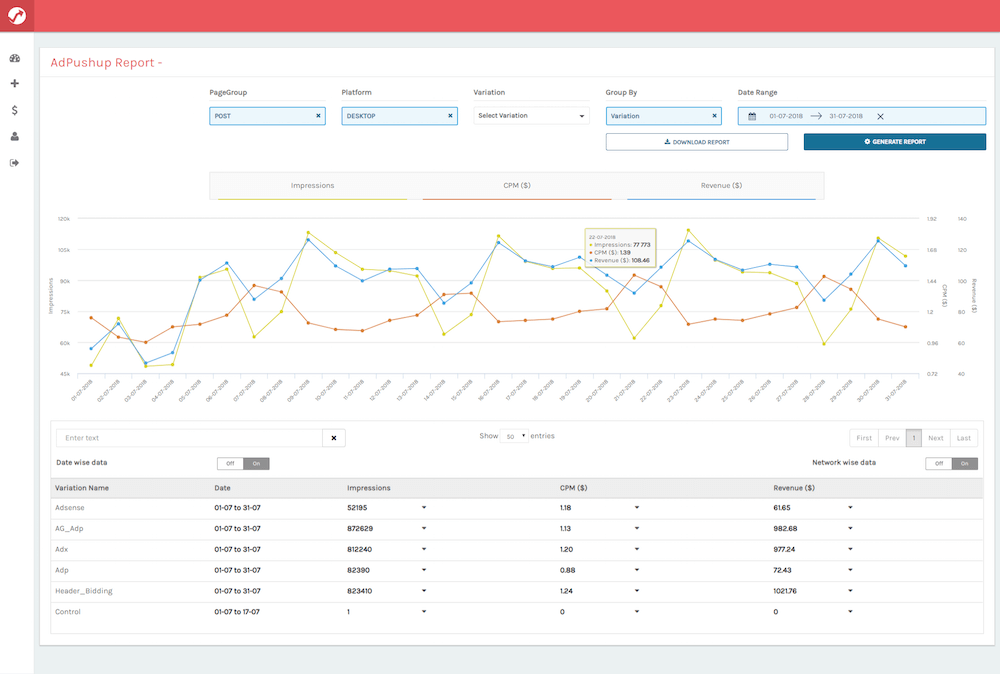Clear the search text box

(334, 438)
